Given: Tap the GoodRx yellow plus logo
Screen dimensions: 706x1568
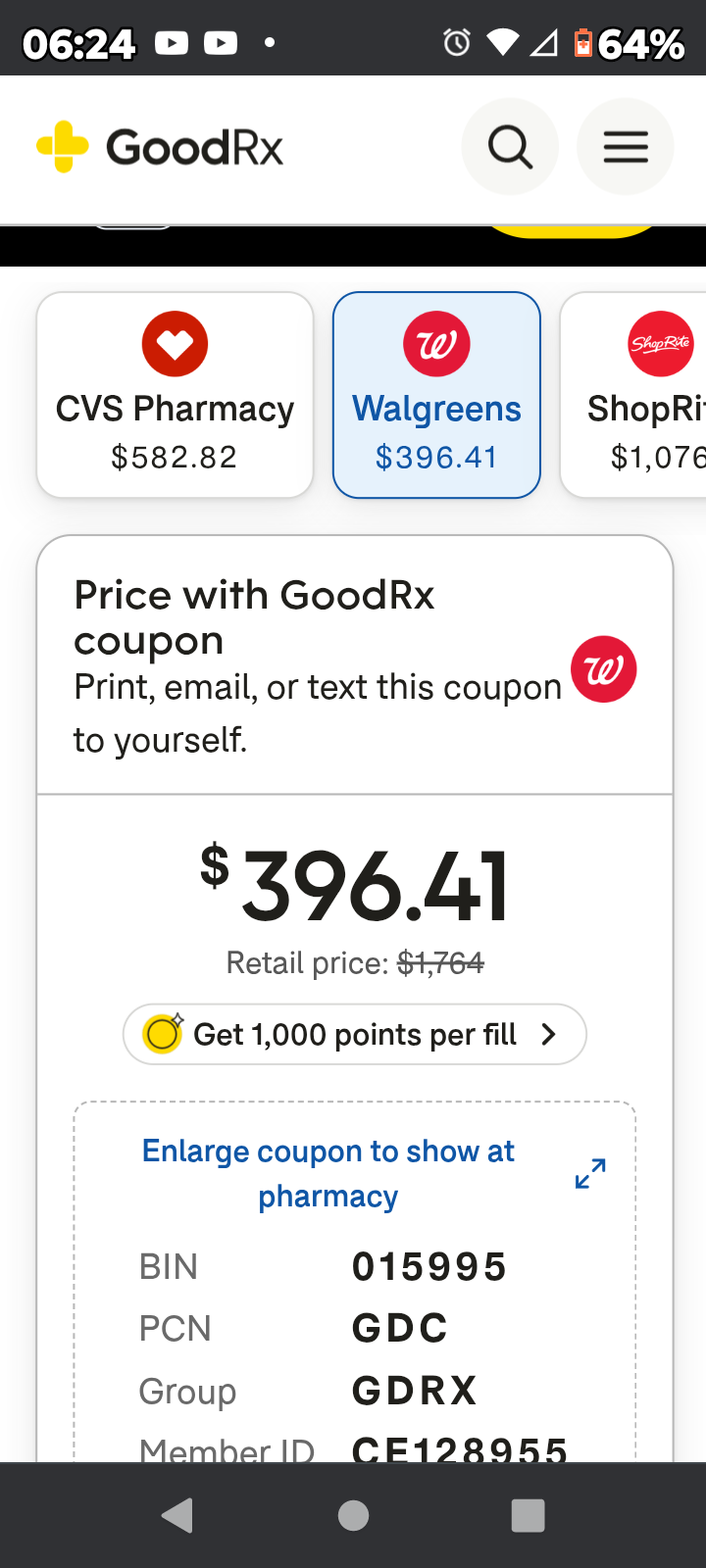Looking at the screenshot, I should [62, 147].
